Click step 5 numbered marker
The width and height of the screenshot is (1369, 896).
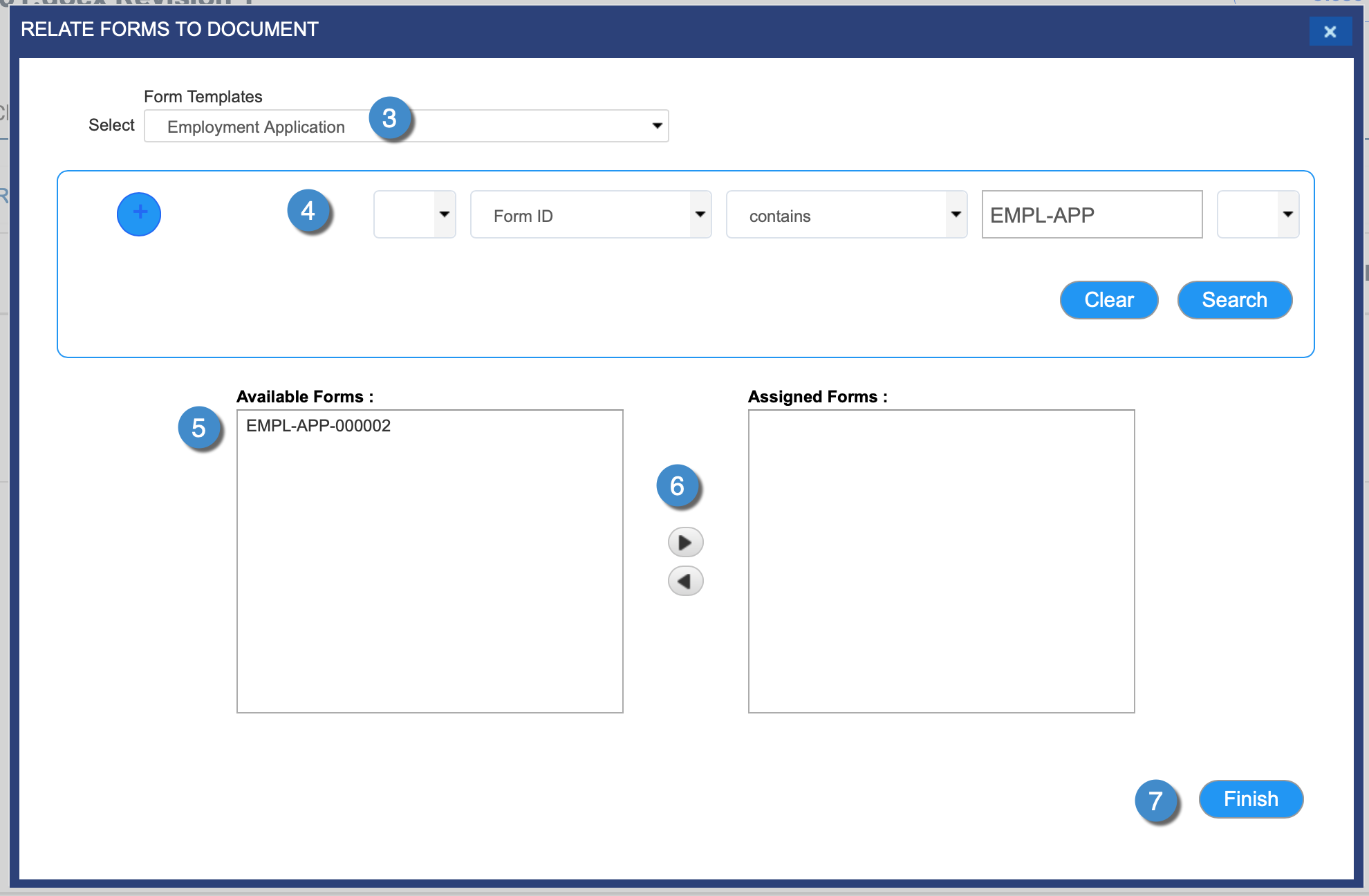[199, 429]
